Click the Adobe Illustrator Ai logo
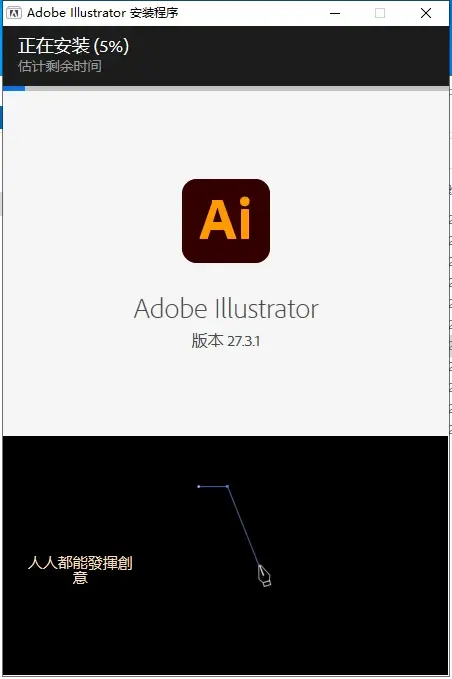Screen dimensions: 452x679 point(226,221)
